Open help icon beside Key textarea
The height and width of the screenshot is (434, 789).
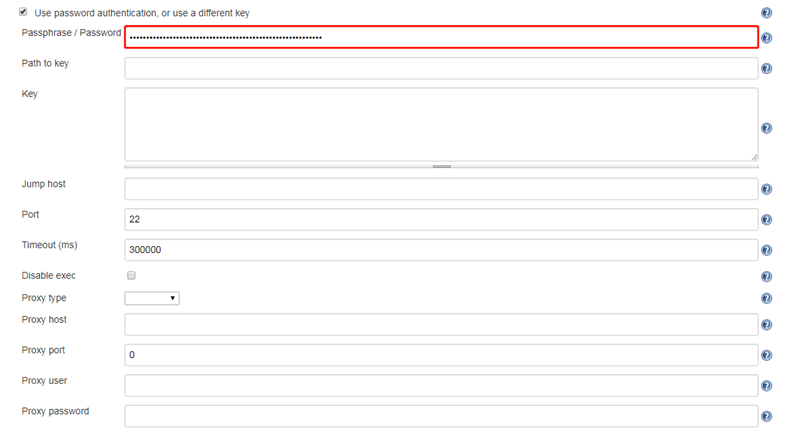tap(766, 128)
